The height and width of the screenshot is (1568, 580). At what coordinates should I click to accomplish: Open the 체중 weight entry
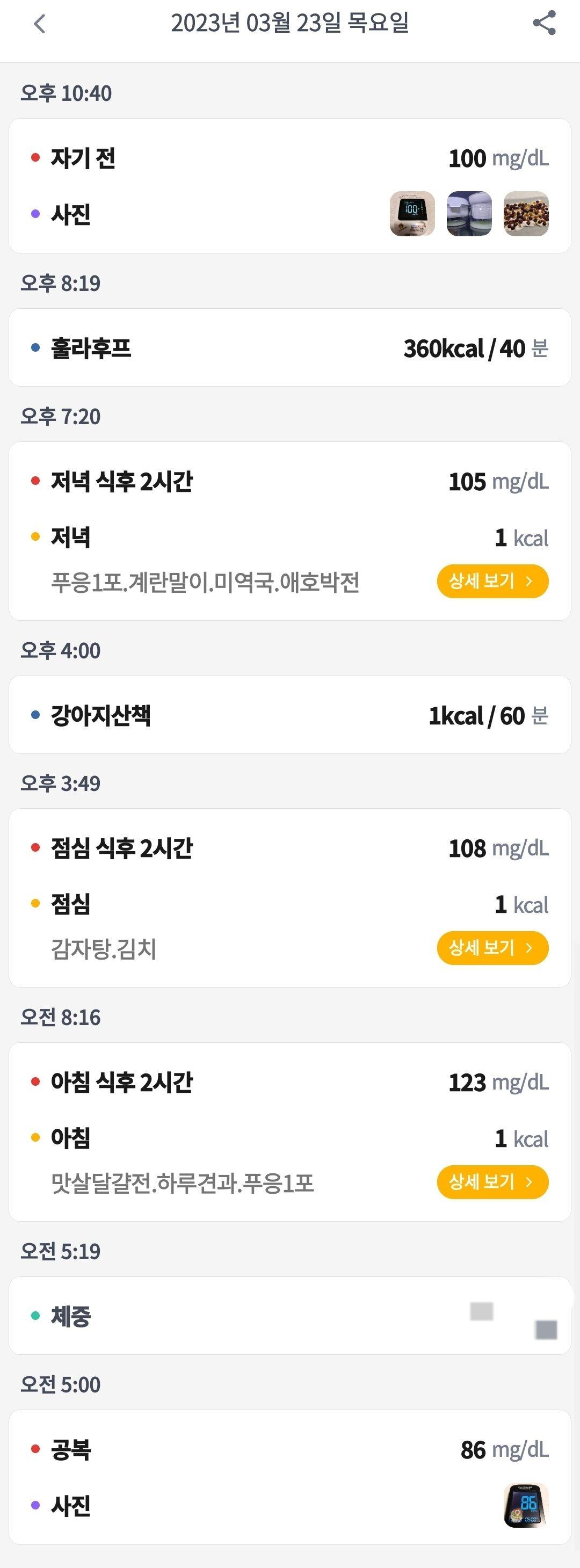click(289, 1316)
